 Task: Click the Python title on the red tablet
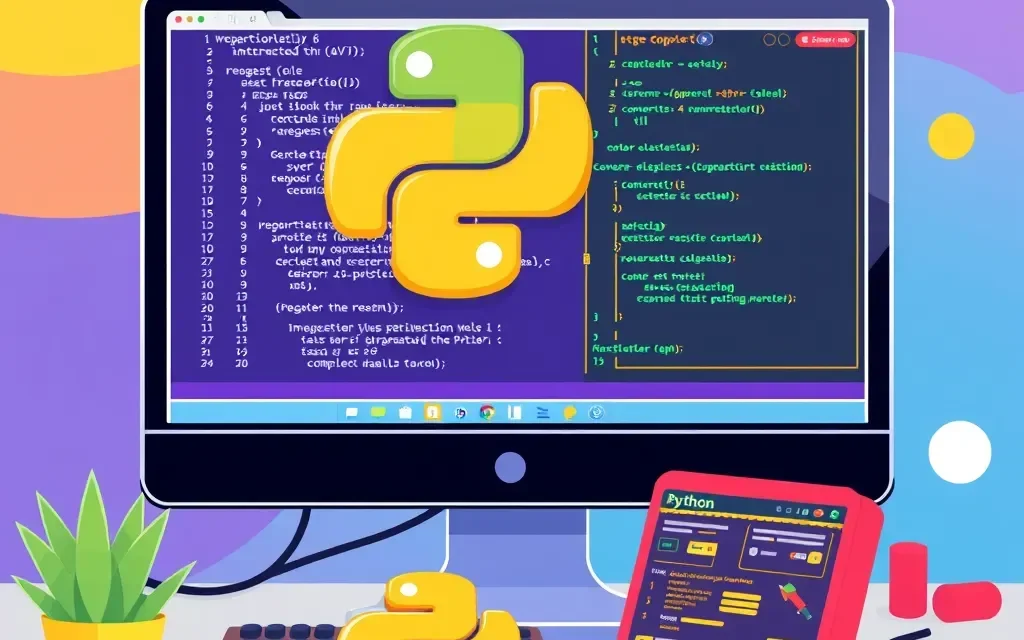[690, 502]
